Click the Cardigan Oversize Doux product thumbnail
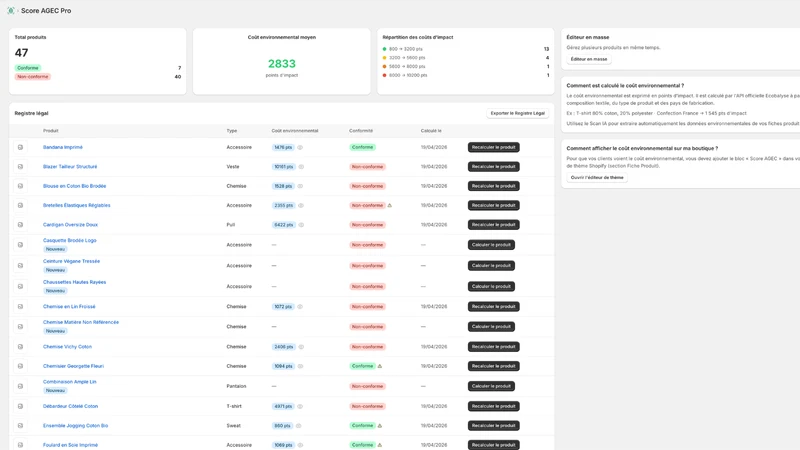Screen dimensions: 800x450 click(x=20, y=225)
